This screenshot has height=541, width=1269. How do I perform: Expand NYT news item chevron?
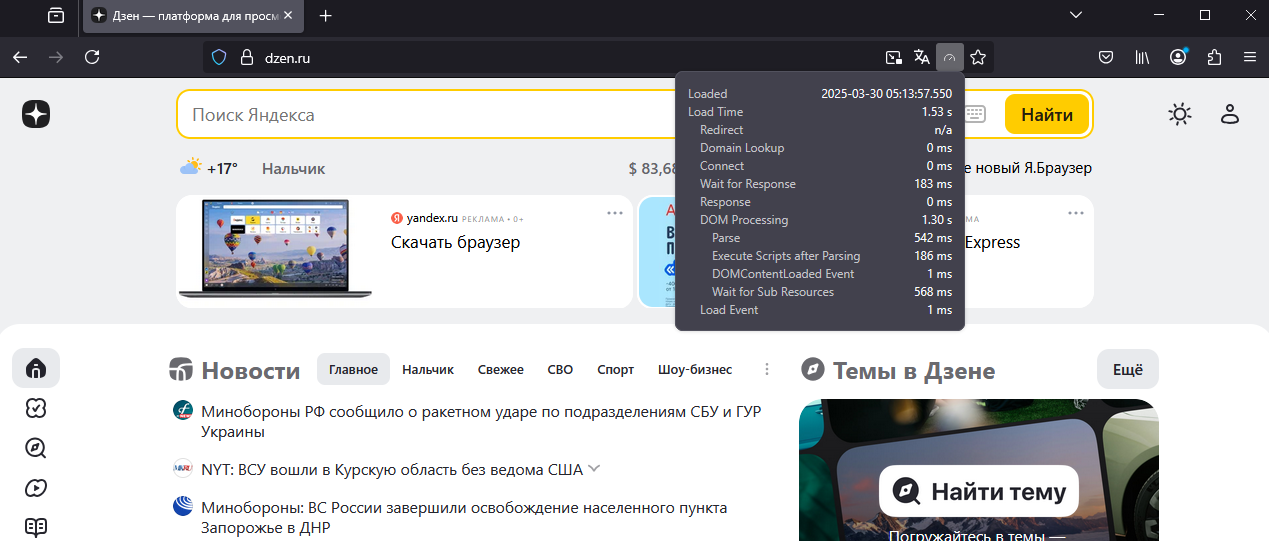coord(594,468)
